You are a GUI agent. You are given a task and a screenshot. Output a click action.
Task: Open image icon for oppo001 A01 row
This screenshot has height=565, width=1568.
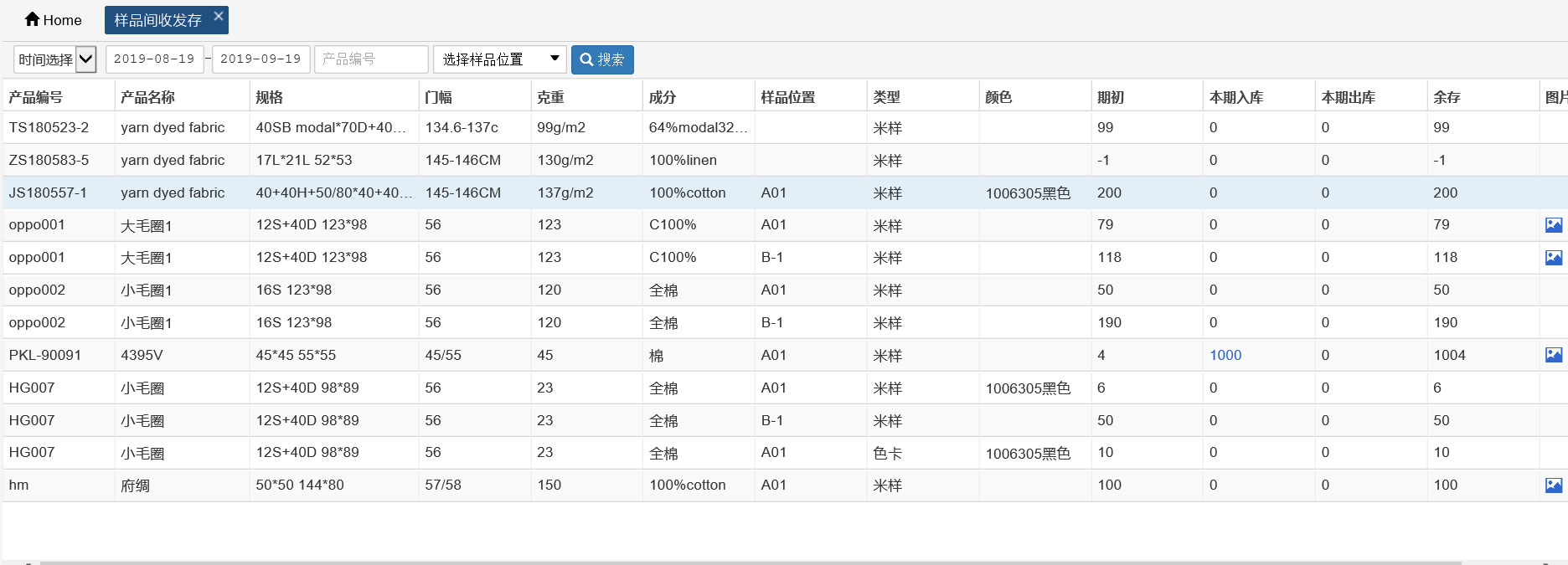(x=1554, y=225)
